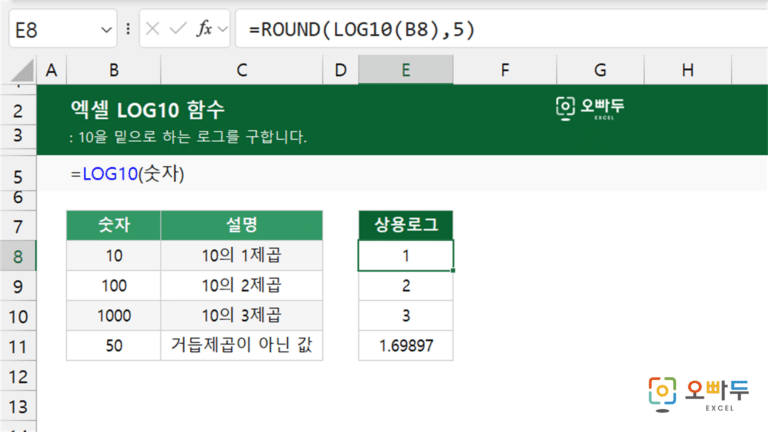Select column H header
Viewport: 768px width, 432px height.
click(x=688, y=70)
